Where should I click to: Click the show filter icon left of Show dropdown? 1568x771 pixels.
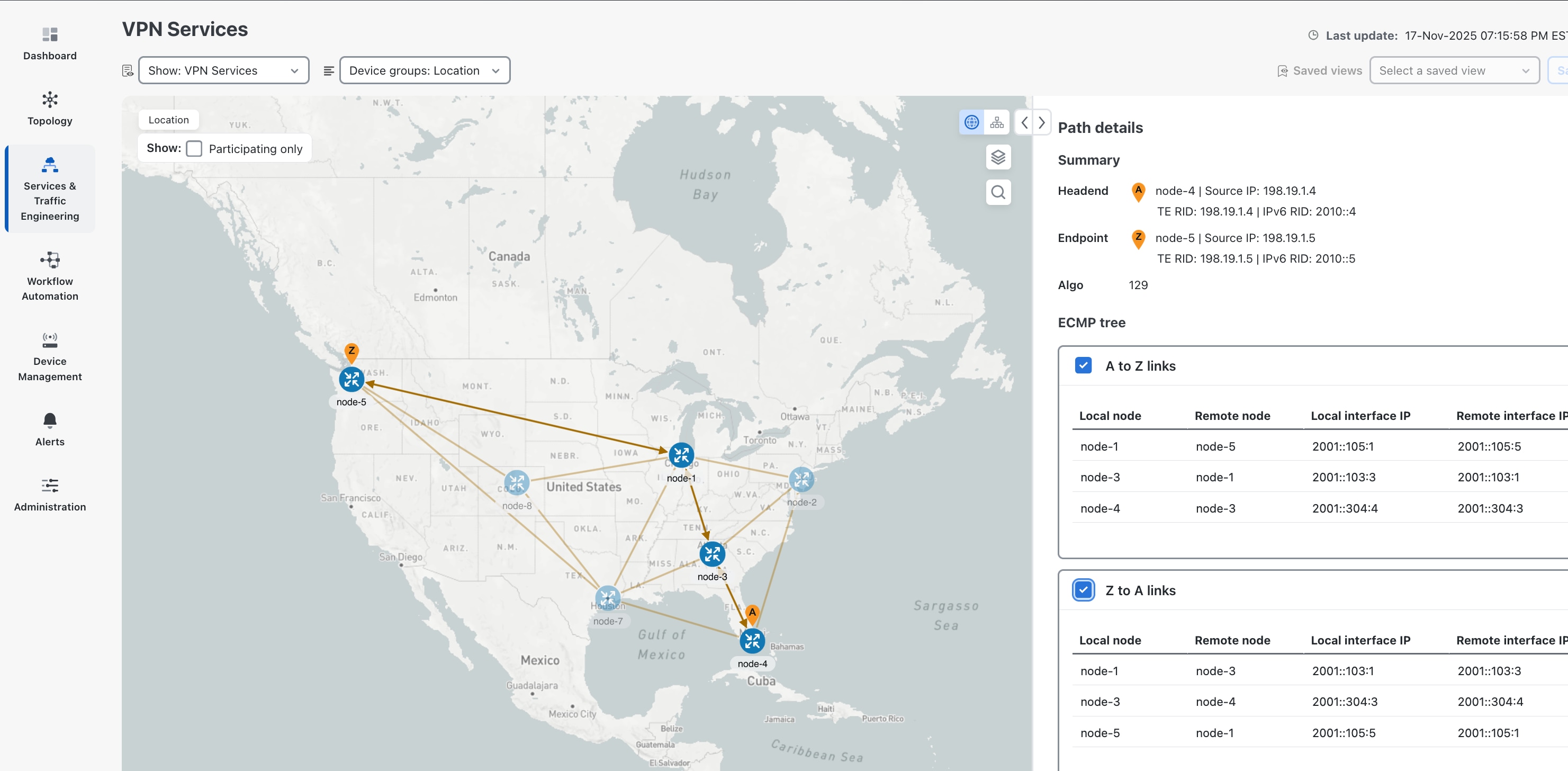point(128,70)
